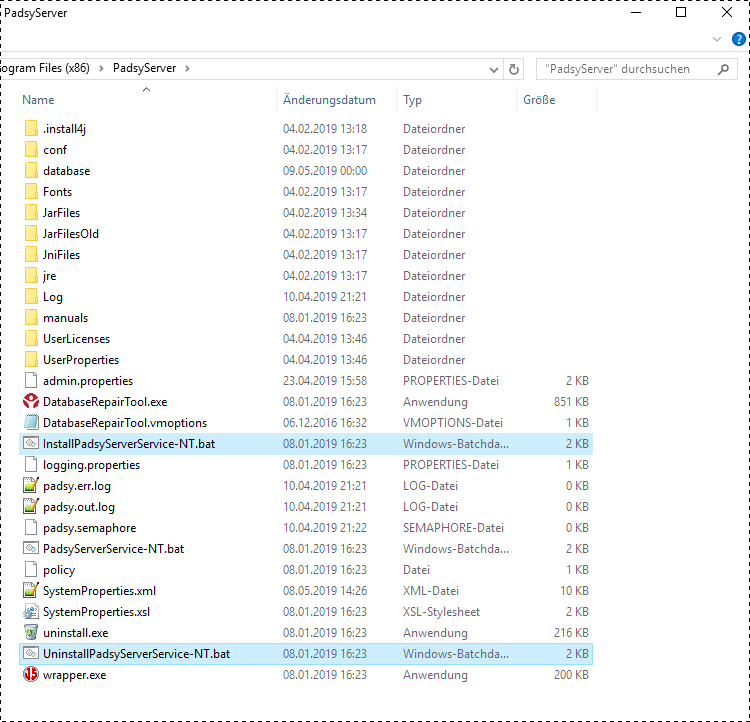Sort by Änderungsdatum column header
Image resolution: width=750 pixels, height=722 pixels.
(x=329, y=100)
